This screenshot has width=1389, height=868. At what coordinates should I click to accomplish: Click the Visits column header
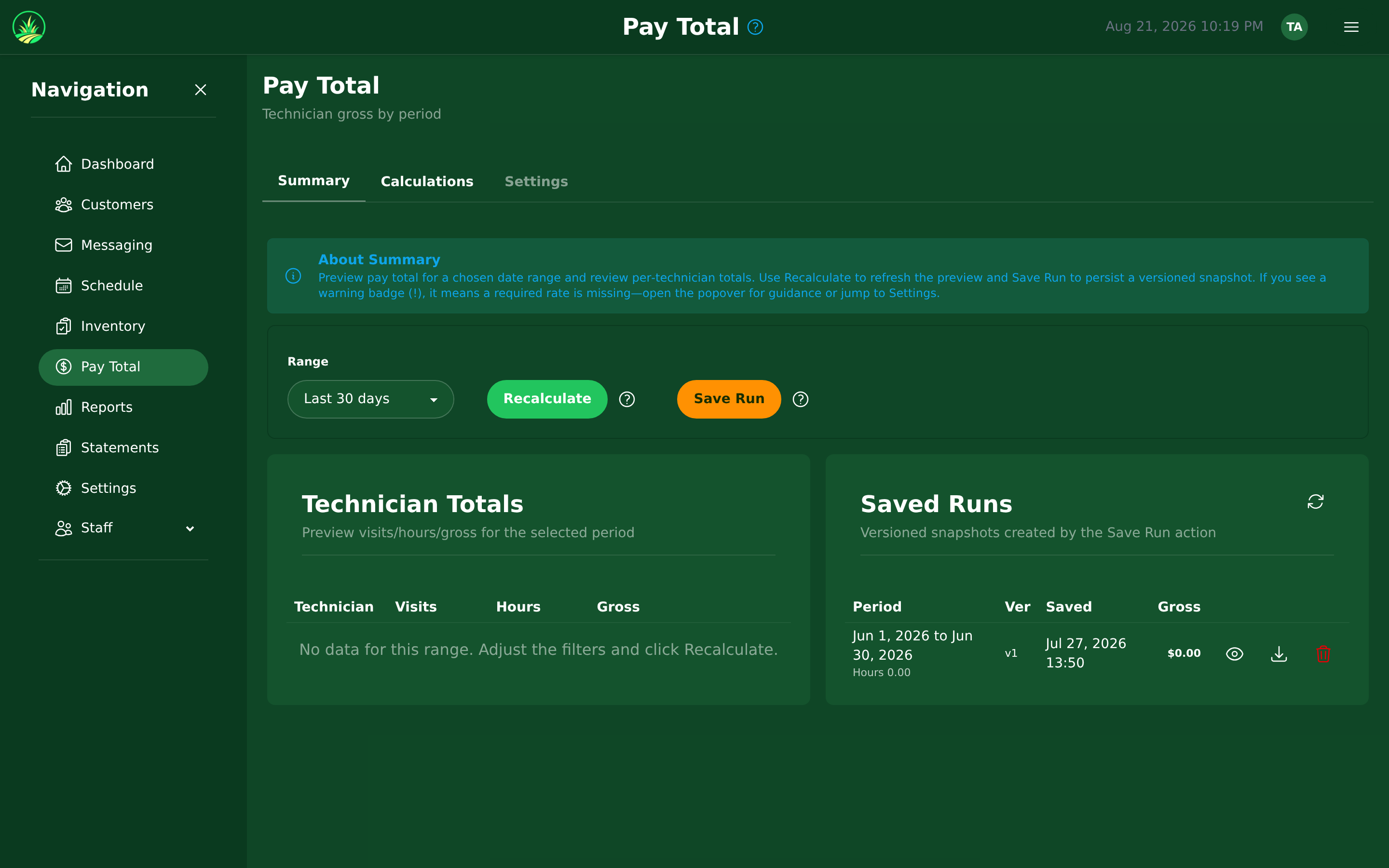pos(416,607)
